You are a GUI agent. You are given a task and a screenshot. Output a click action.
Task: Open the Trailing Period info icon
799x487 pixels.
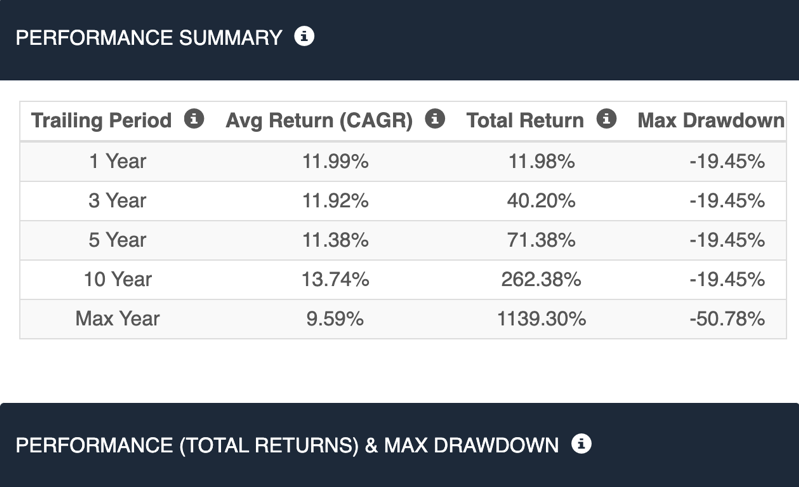click(x=194, y=119)
